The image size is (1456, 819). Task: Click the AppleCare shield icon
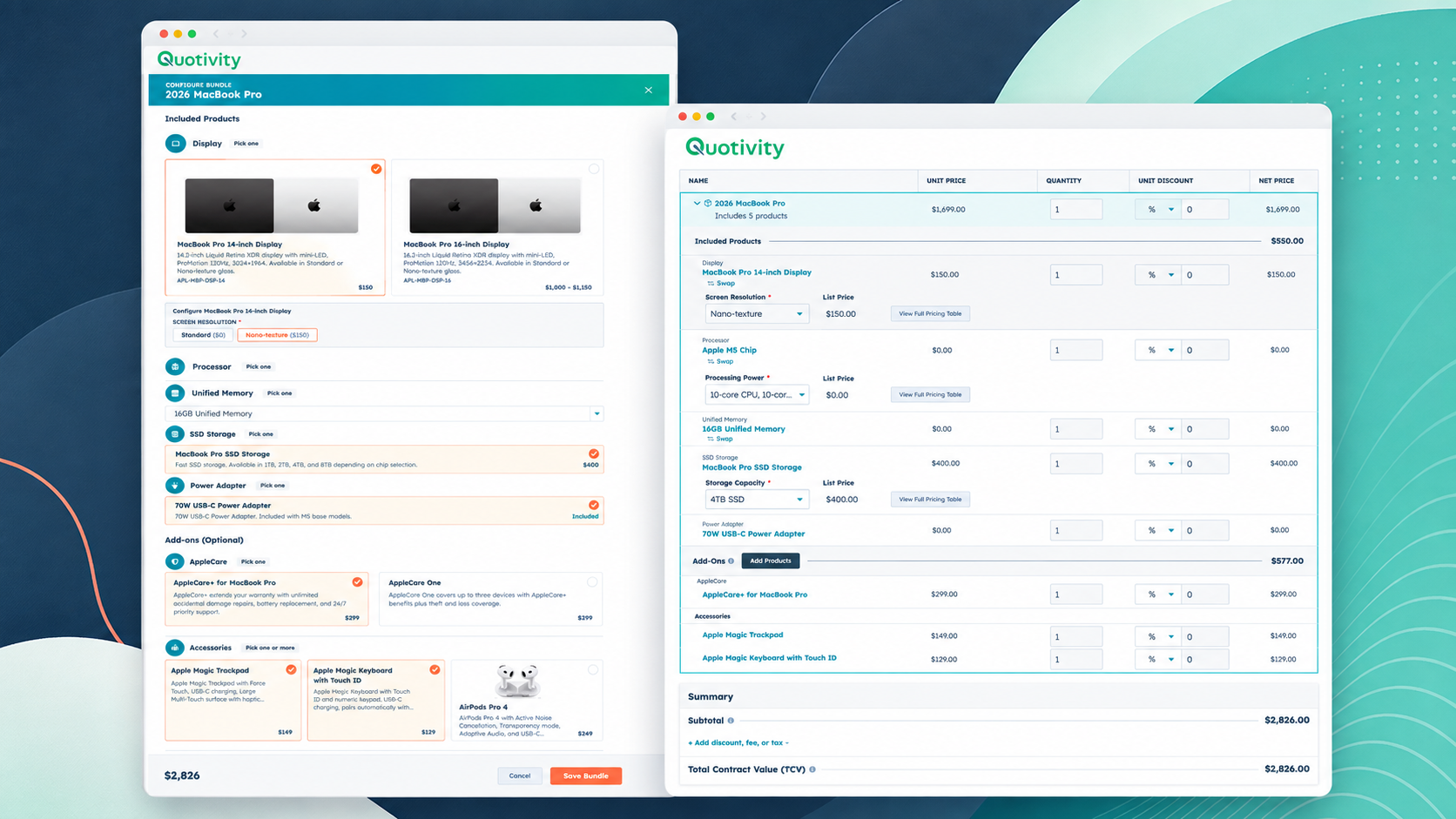pos(175,561)
